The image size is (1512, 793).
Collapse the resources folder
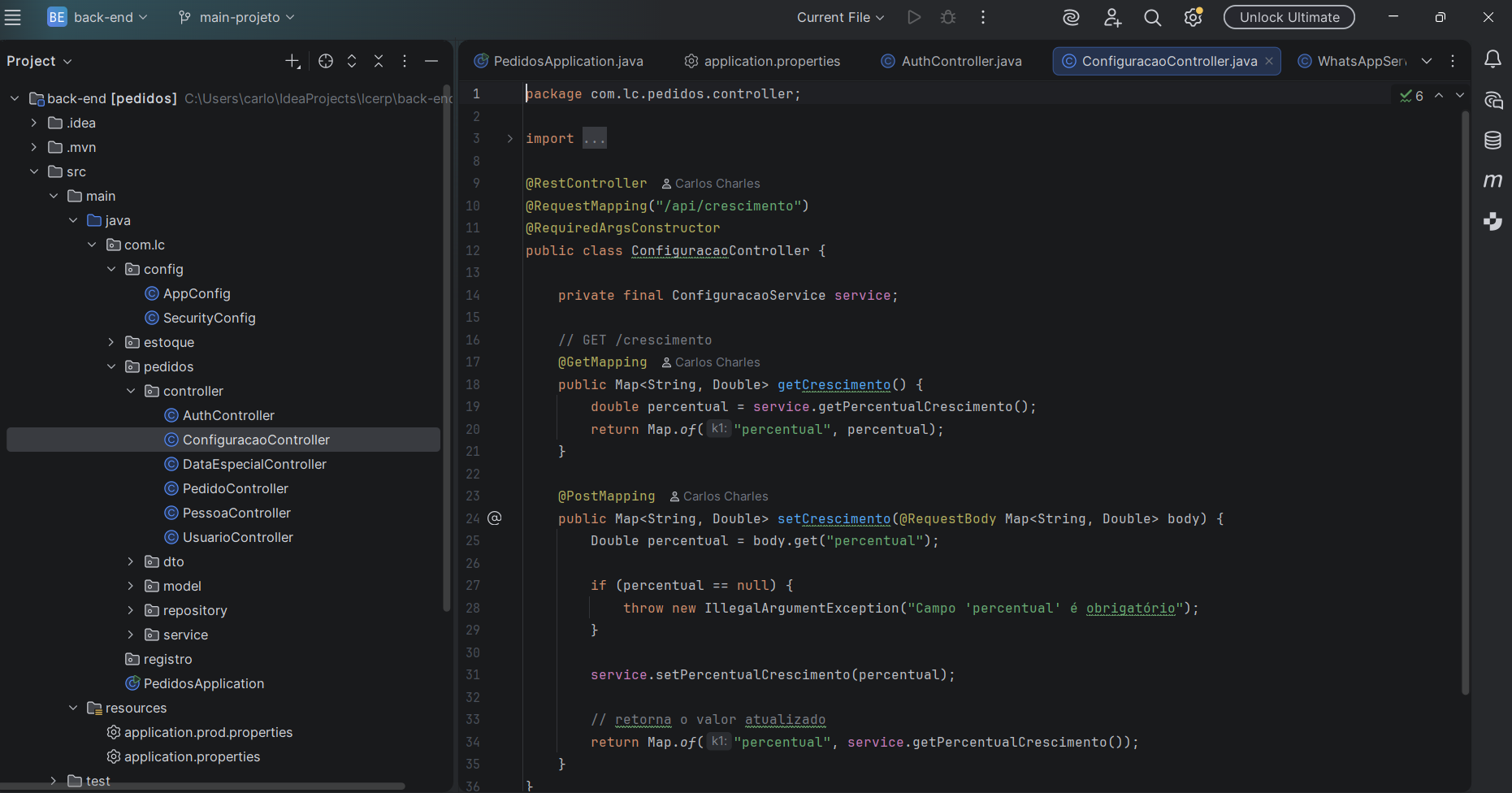pyautogui.click(x=72, y=708)
